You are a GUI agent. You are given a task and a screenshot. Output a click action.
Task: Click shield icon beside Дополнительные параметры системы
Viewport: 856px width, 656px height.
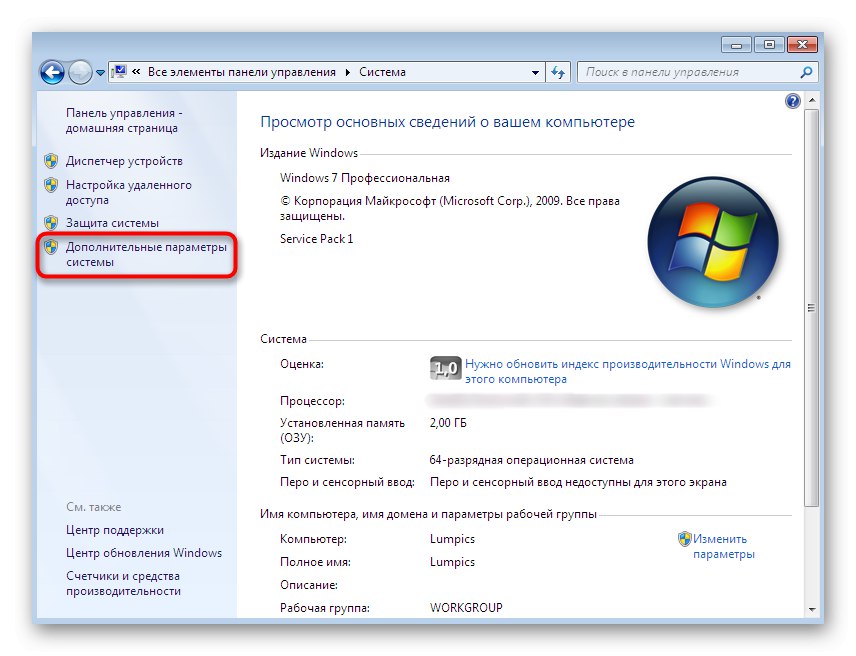pyautogui.click(x=51, y=247)
